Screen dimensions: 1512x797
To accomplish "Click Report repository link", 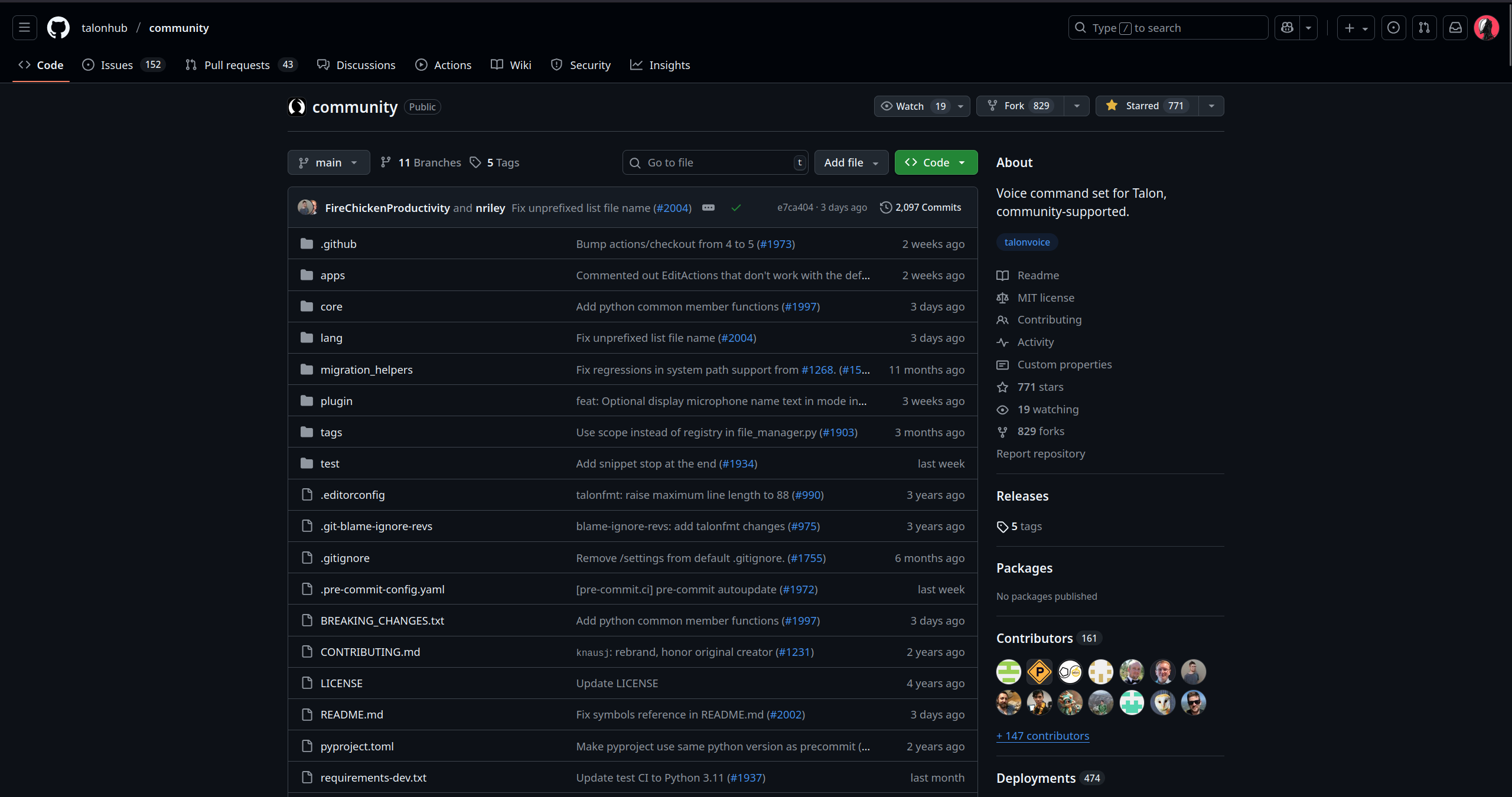I will (x=1041, y=454).
